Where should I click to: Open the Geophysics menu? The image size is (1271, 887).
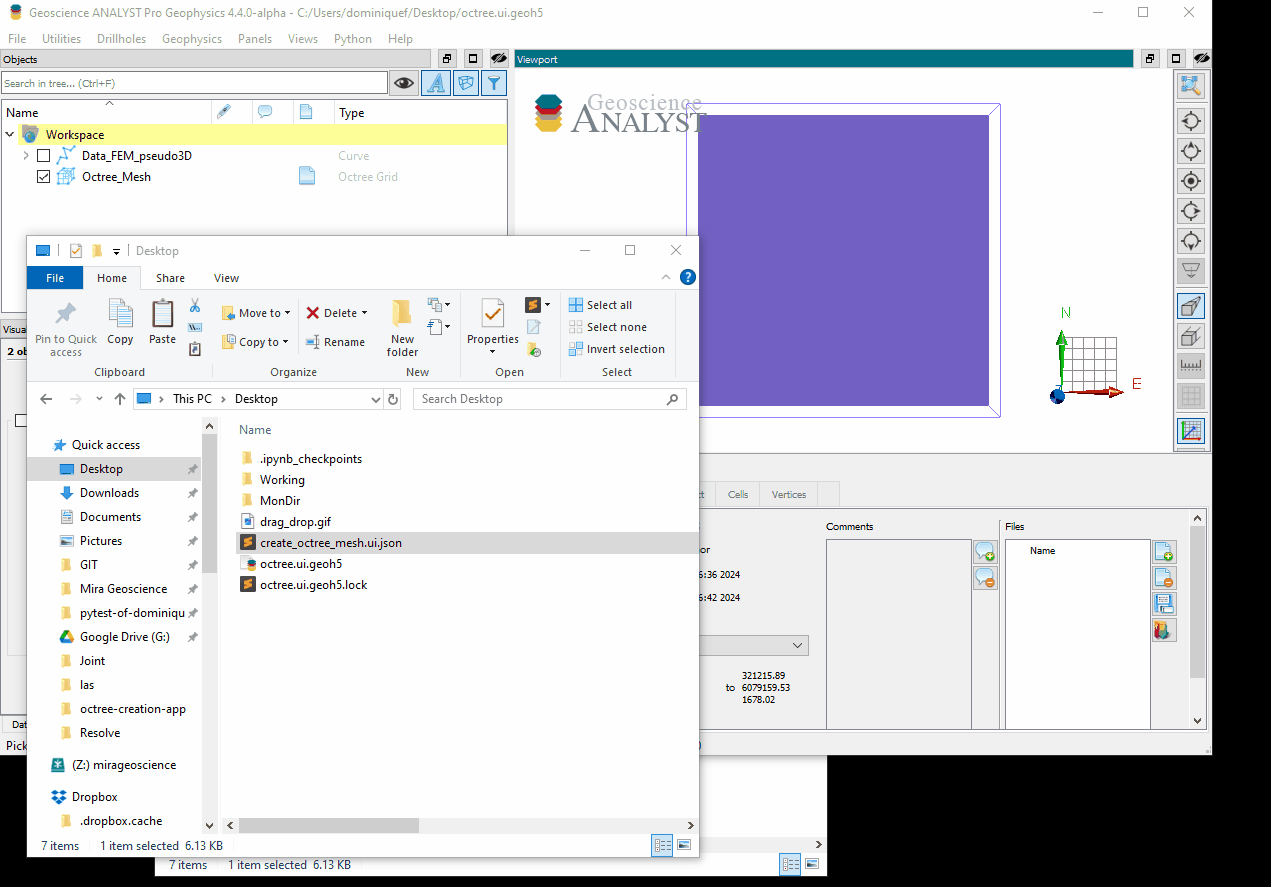click(191, 39)
